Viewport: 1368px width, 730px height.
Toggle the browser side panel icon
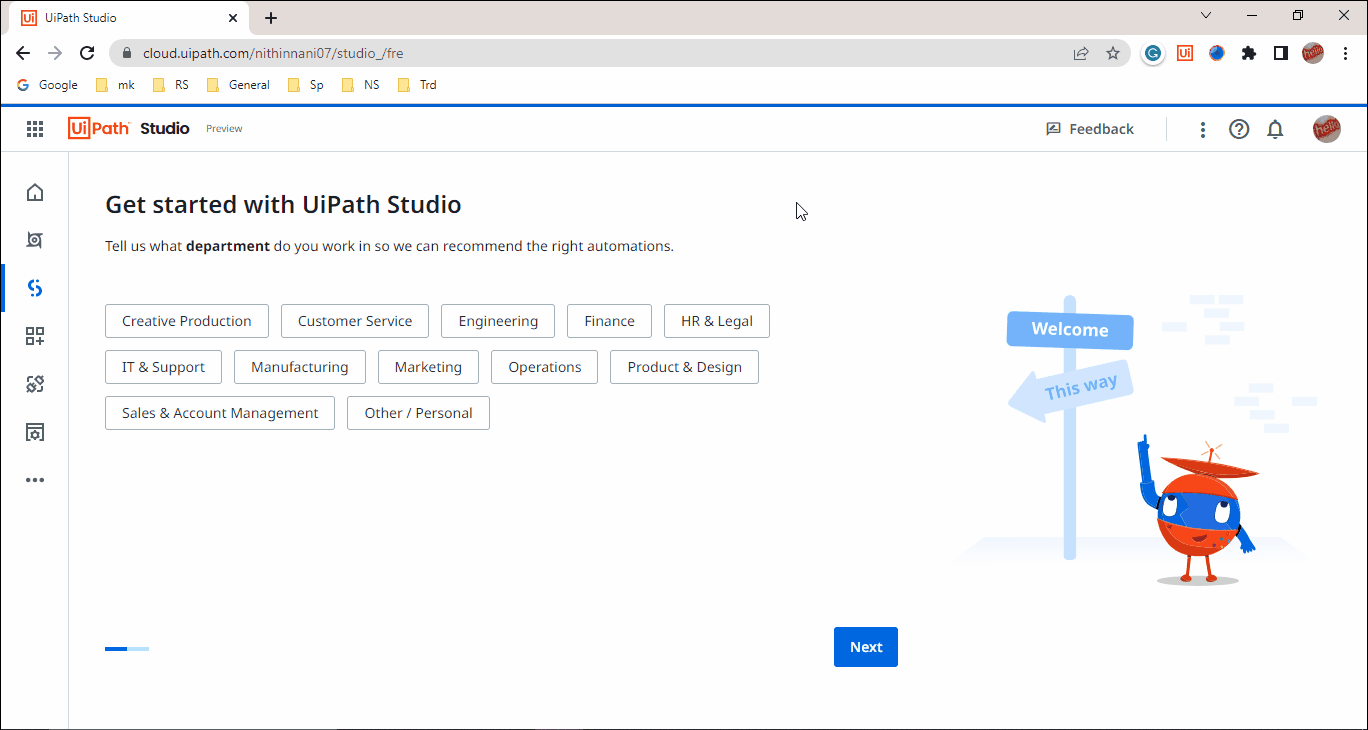point(1281,53)
